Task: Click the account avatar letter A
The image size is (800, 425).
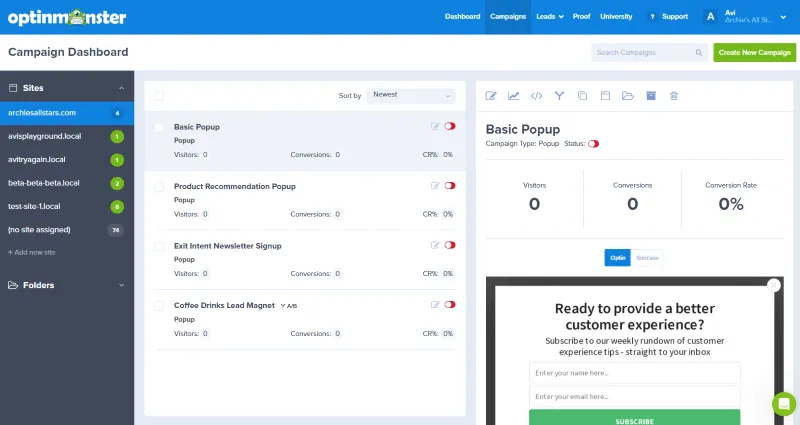Action: (710, 17)
